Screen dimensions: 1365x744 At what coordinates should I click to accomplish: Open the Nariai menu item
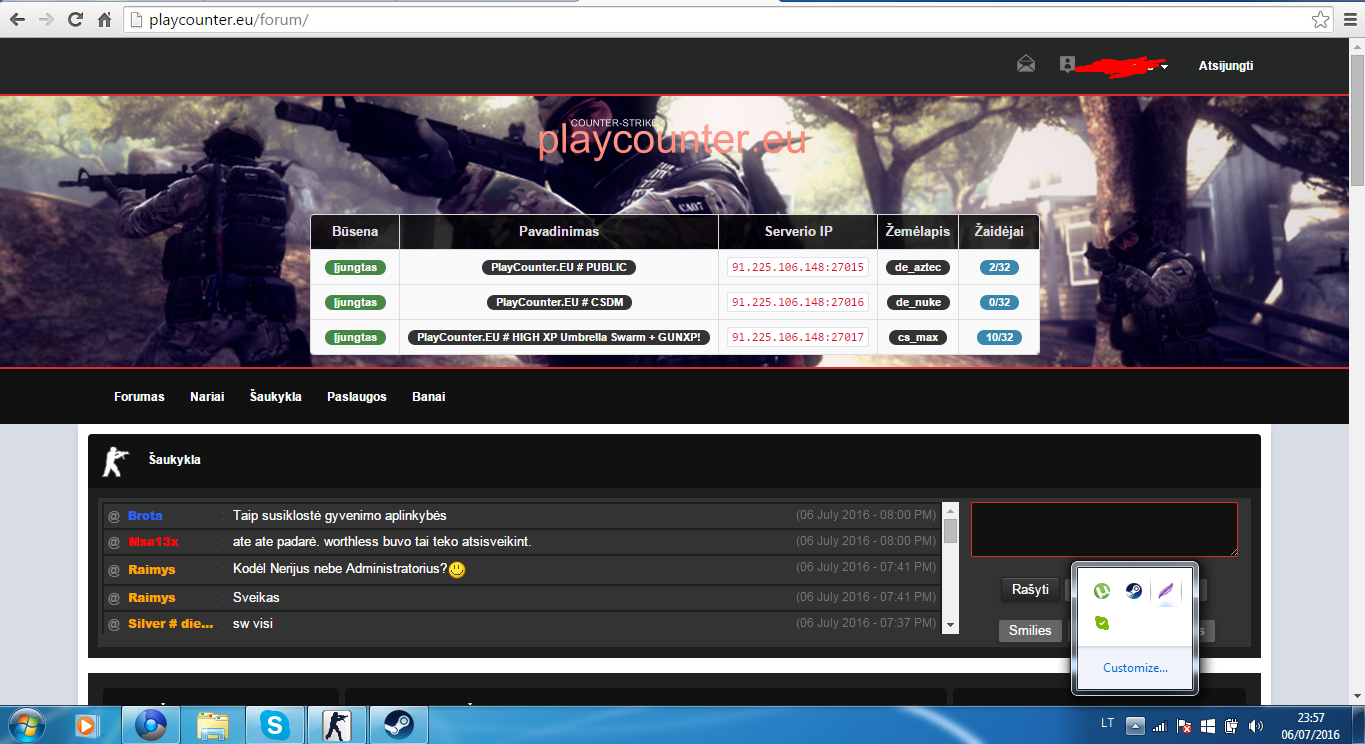click(207, 397)
